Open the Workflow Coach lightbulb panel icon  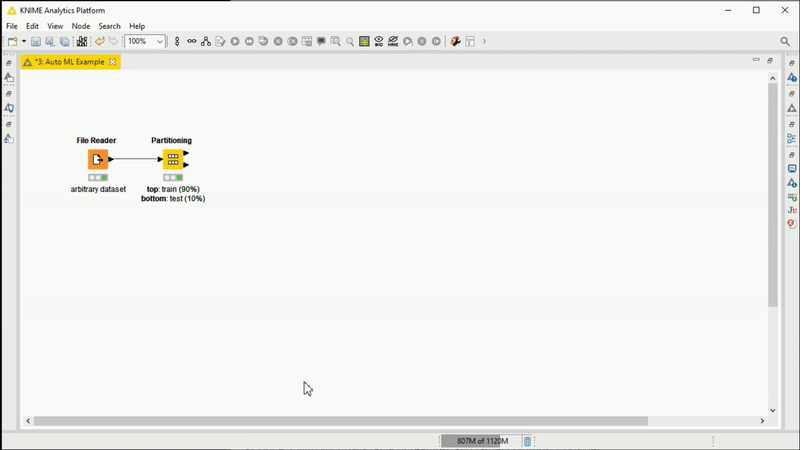[9, 108]
